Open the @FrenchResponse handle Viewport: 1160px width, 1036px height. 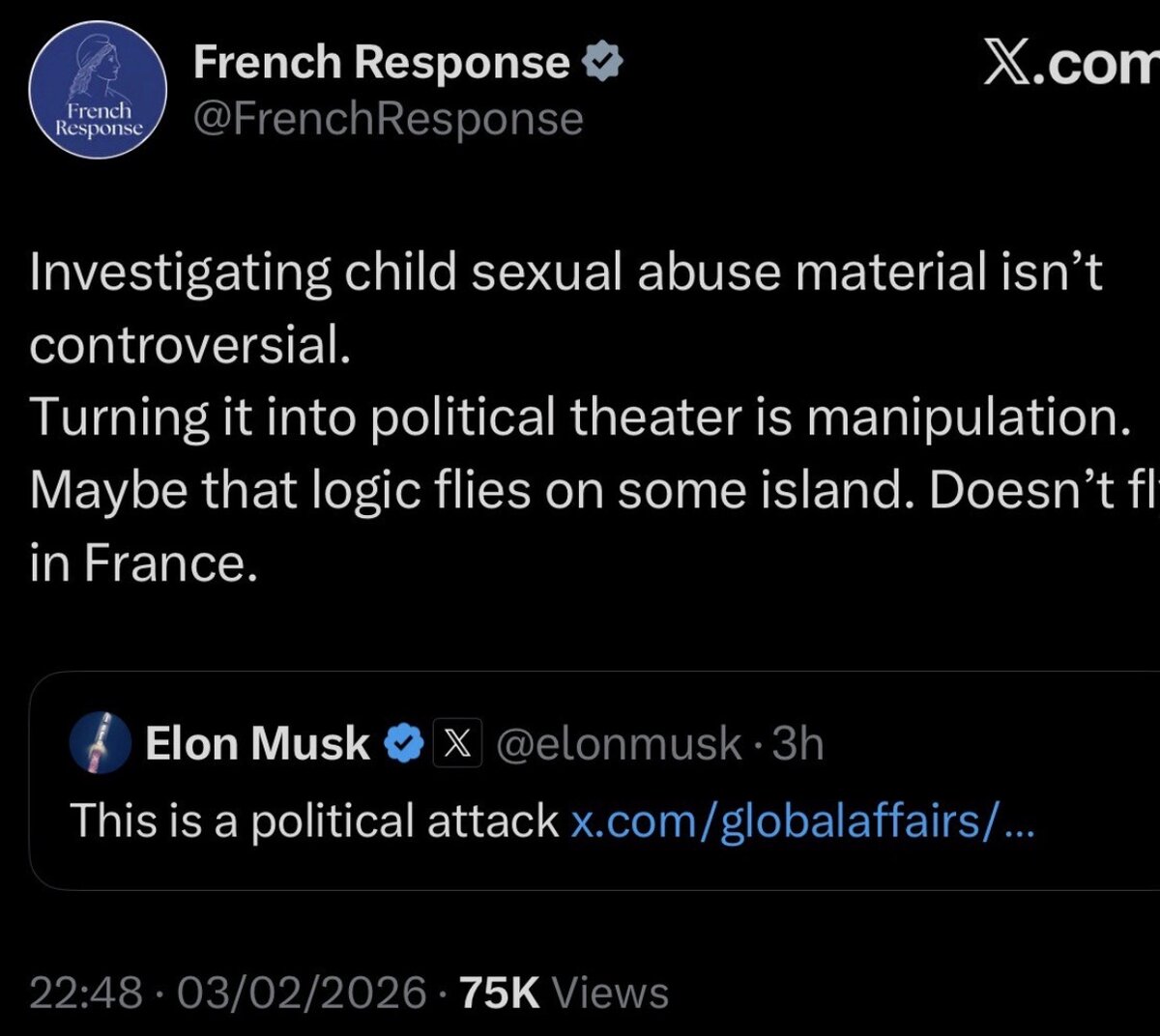point(388,119)
